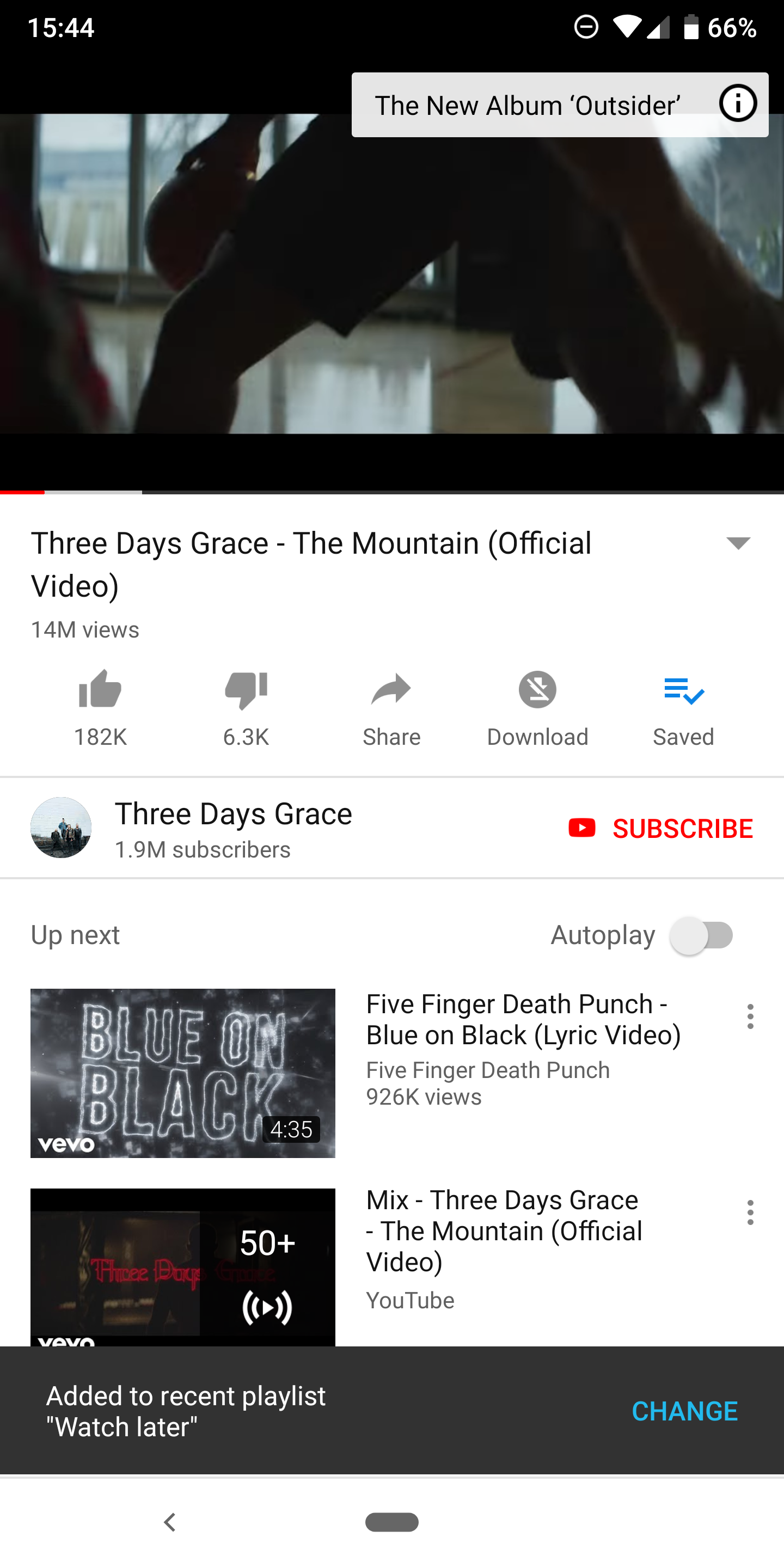
Task: Open options for Blue on Black video
Action: [750, 1016]
